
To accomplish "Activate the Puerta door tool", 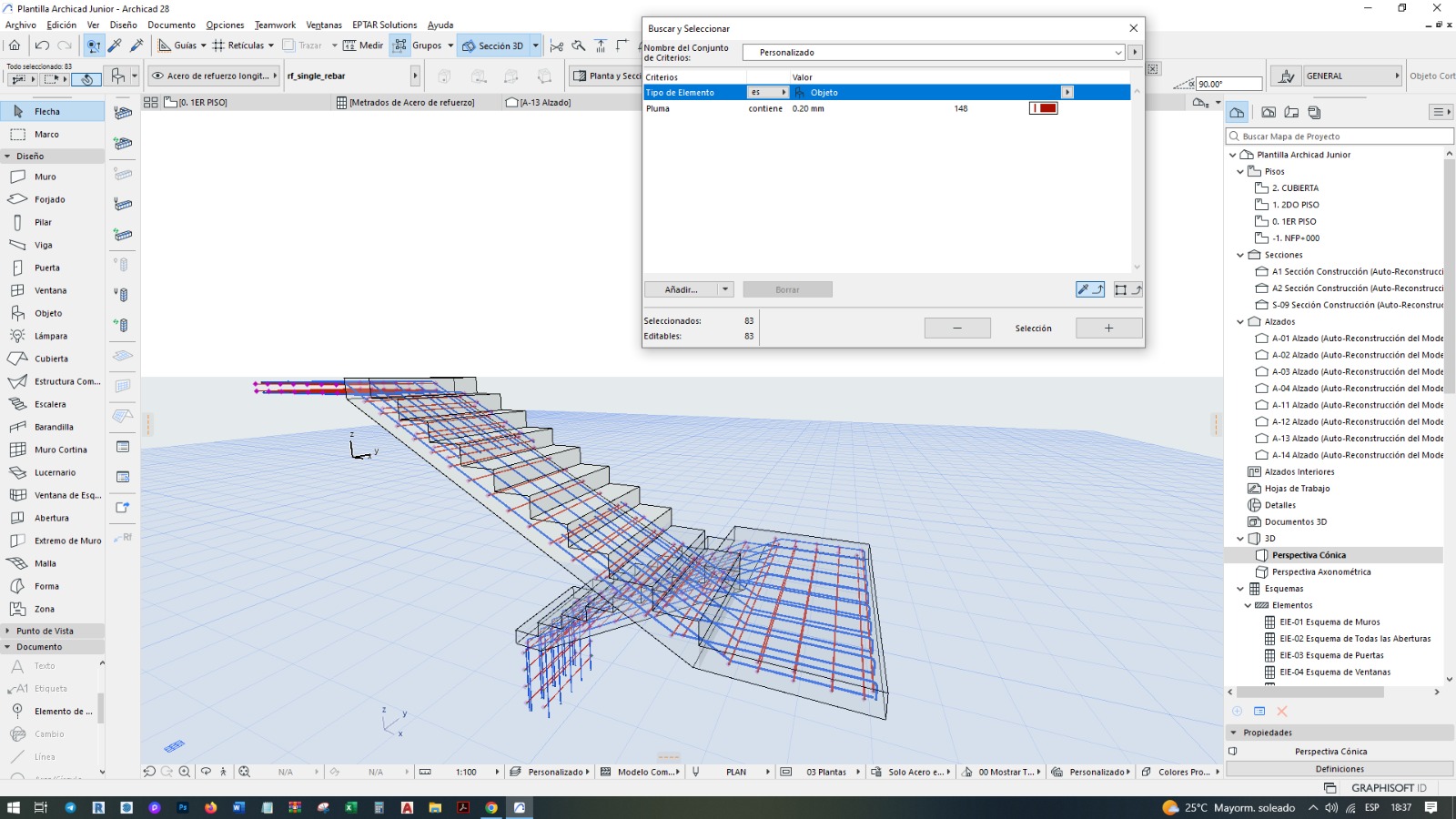I will (x=52, y=268).
